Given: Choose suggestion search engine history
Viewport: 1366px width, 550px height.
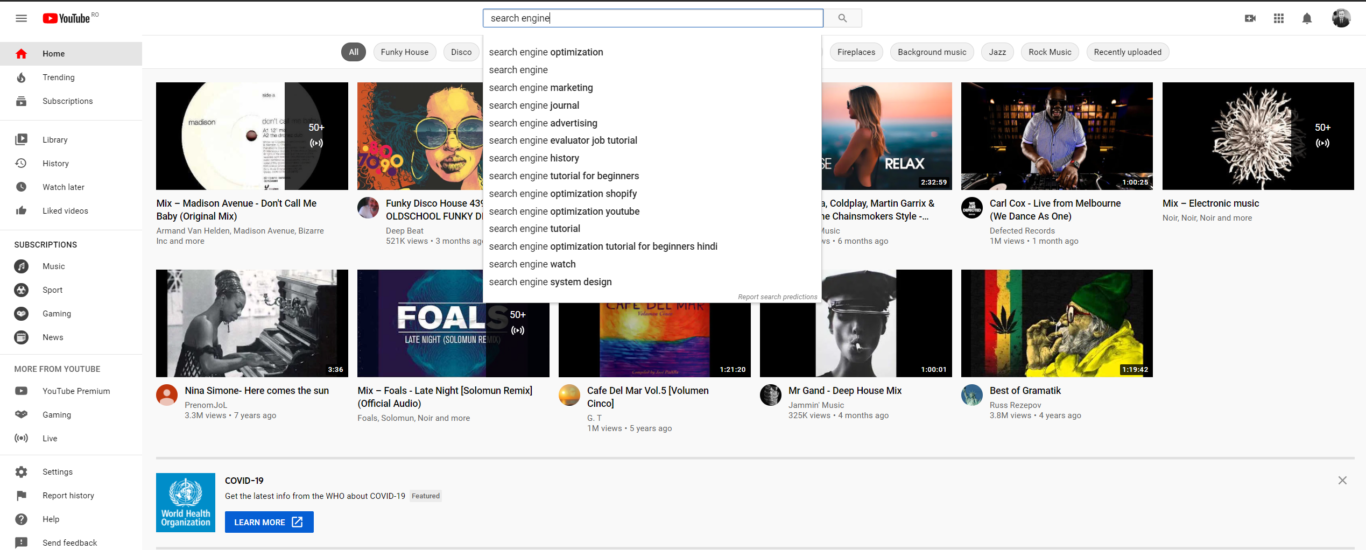Looking at the screenshot, I should (x=652, y=158).
